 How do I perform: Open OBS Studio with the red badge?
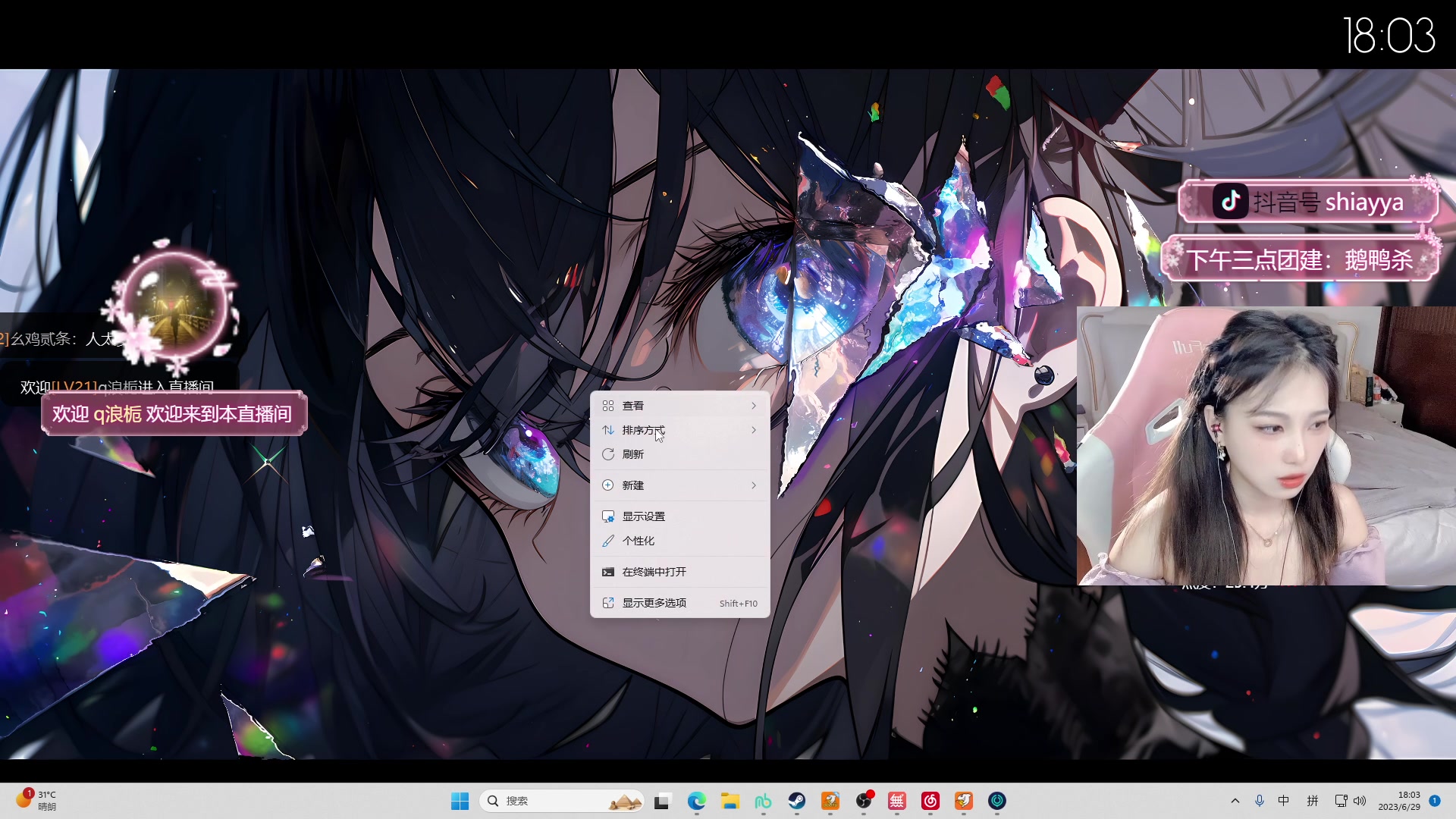pyautogui.click(x=864, y=801)
